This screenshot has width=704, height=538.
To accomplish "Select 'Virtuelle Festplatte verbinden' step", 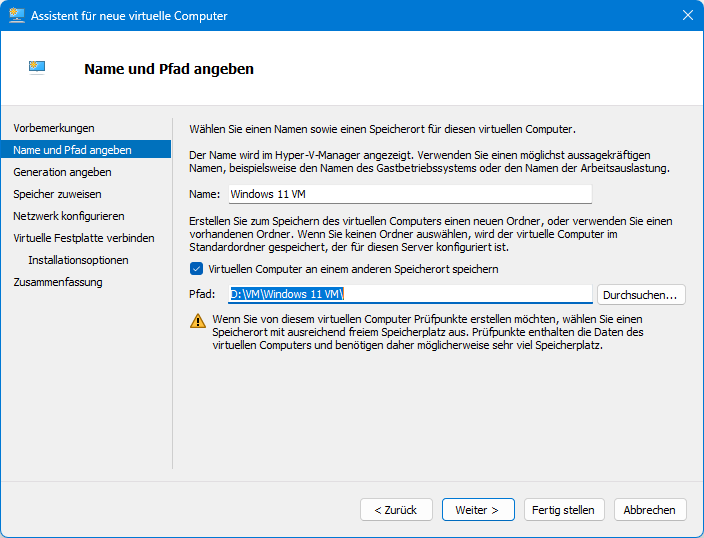I will point(84,238).
